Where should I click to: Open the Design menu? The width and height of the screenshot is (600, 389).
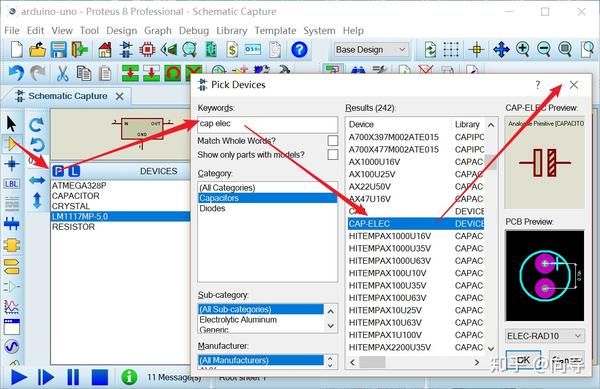121,31
